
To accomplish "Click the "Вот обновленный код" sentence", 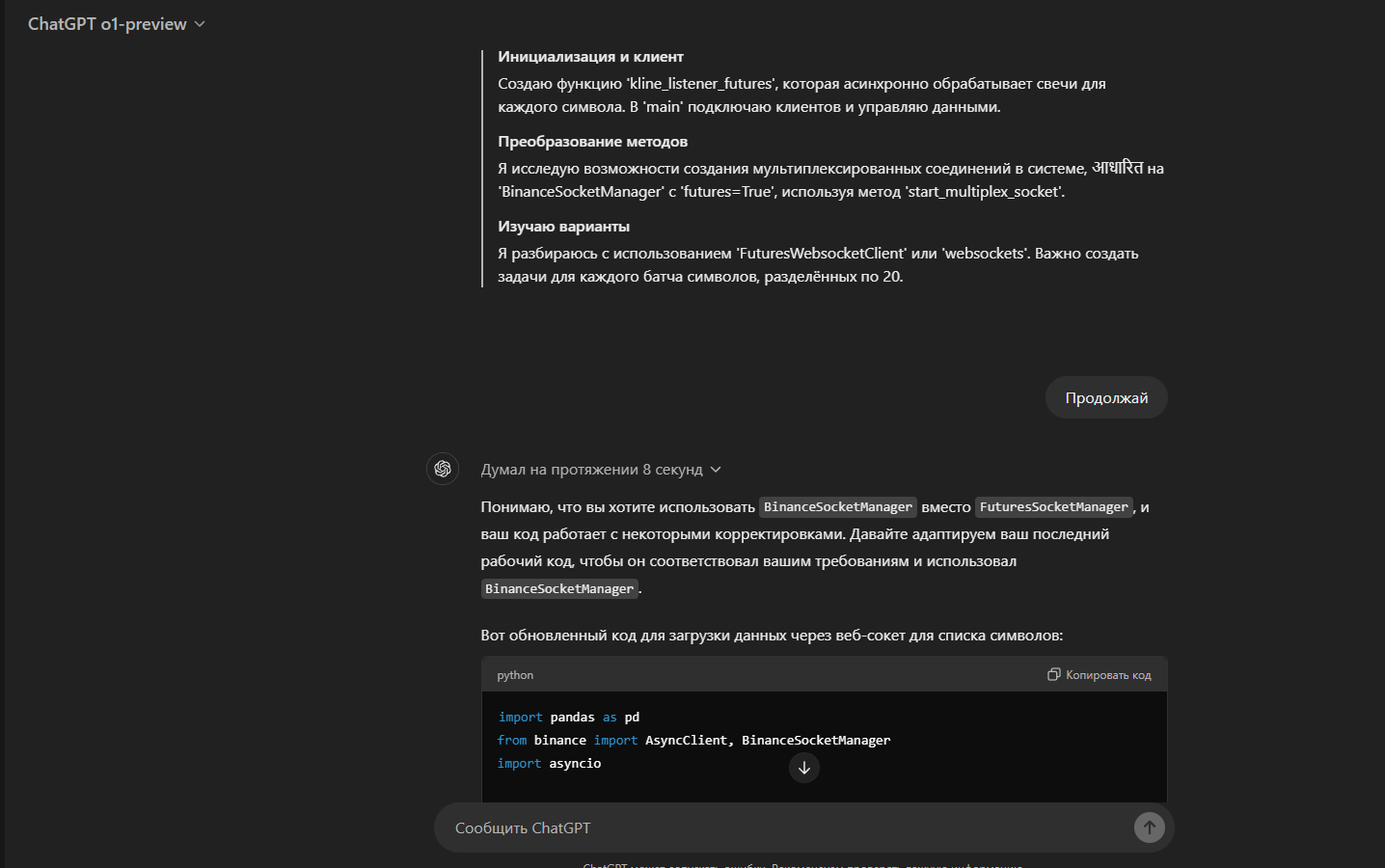I will pyautogui.click(x=772, y=636).
